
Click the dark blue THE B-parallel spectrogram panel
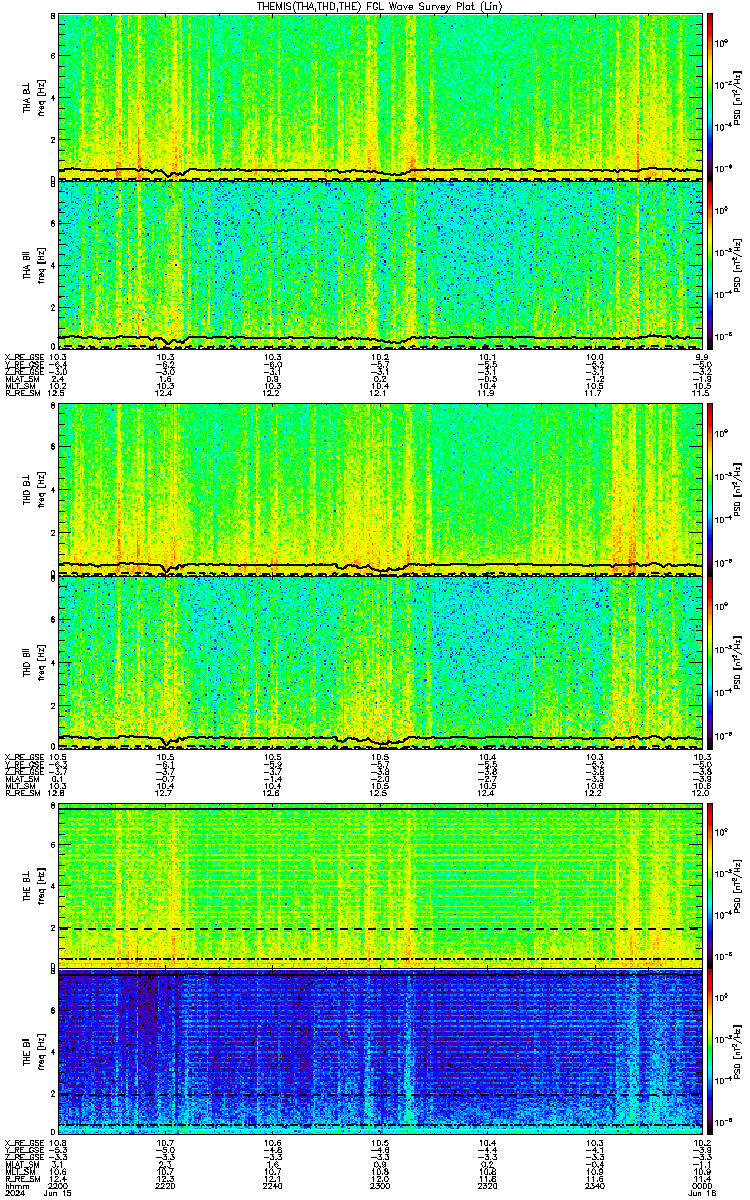click(x=379, y=1053)
